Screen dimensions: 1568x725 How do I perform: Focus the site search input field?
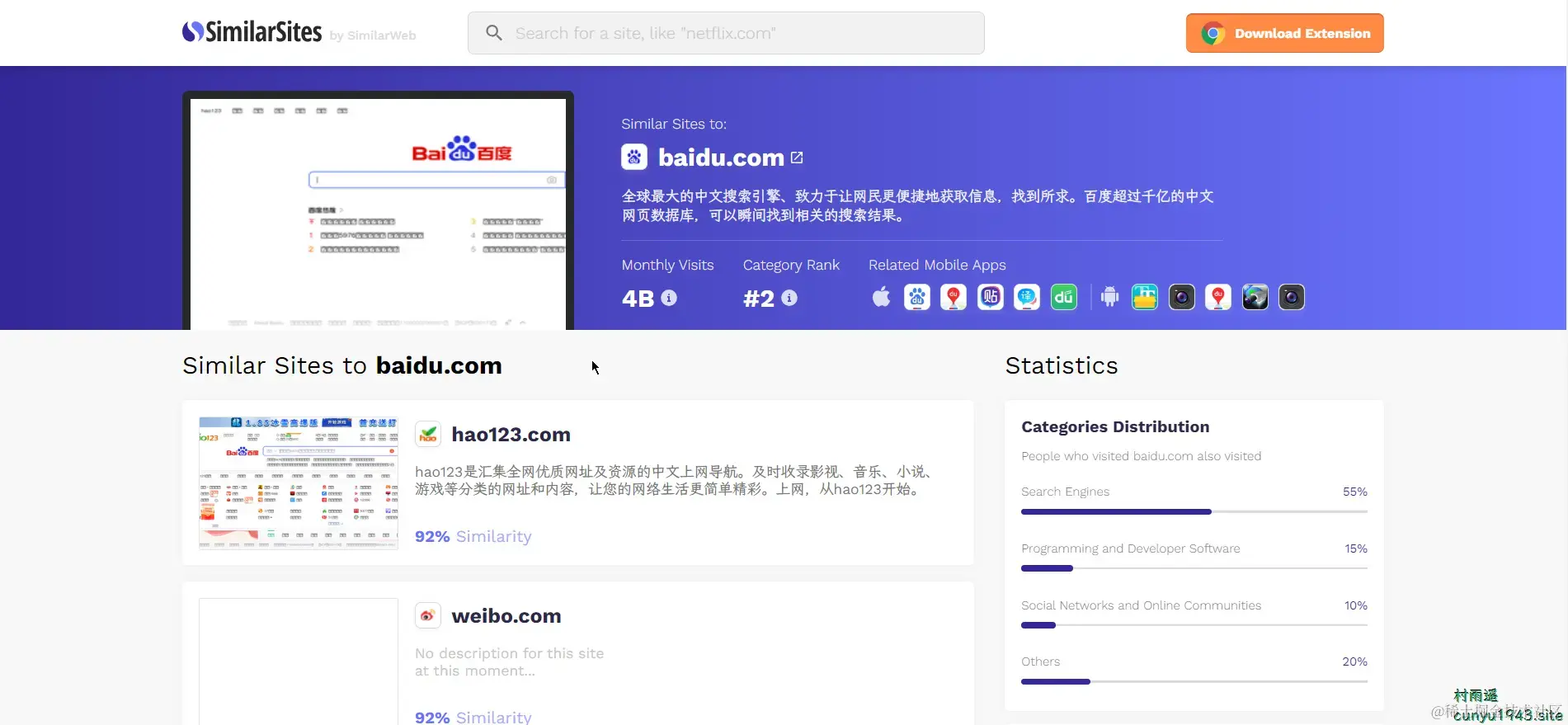coord(726,33)
